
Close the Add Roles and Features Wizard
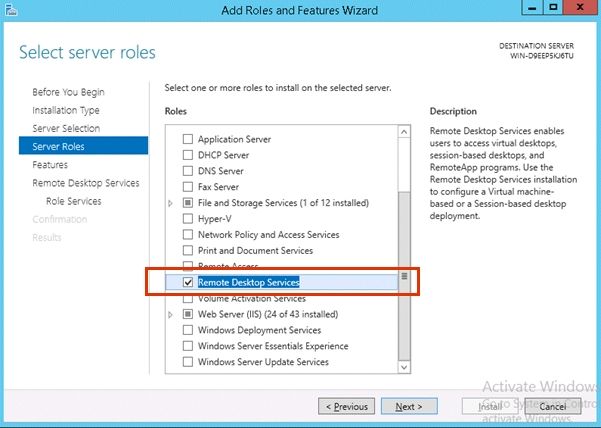click(x=580, y=7)
